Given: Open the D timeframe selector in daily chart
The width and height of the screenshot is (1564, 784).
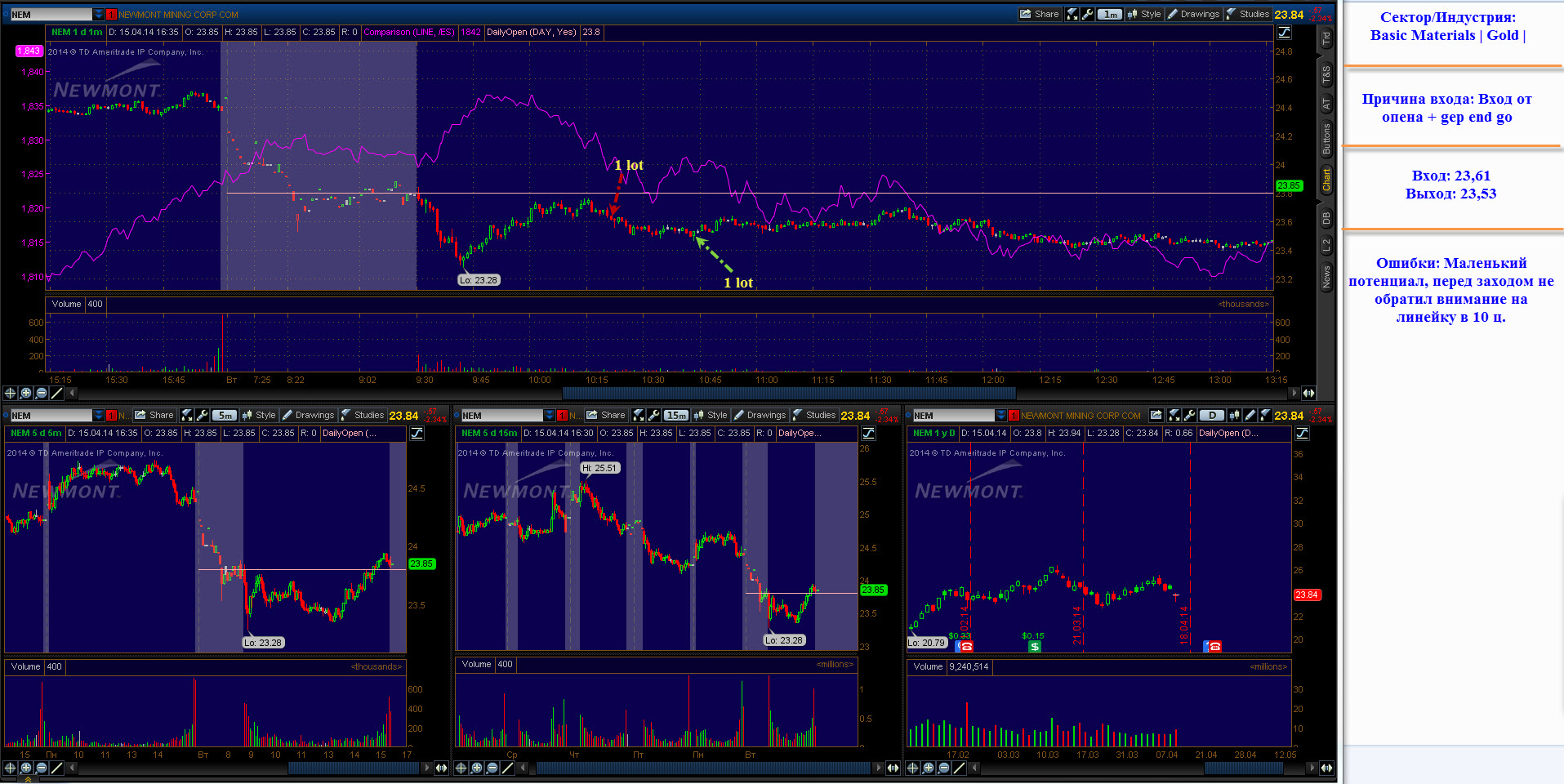Looking at the screenshot, I should (x=1213, y=415).
